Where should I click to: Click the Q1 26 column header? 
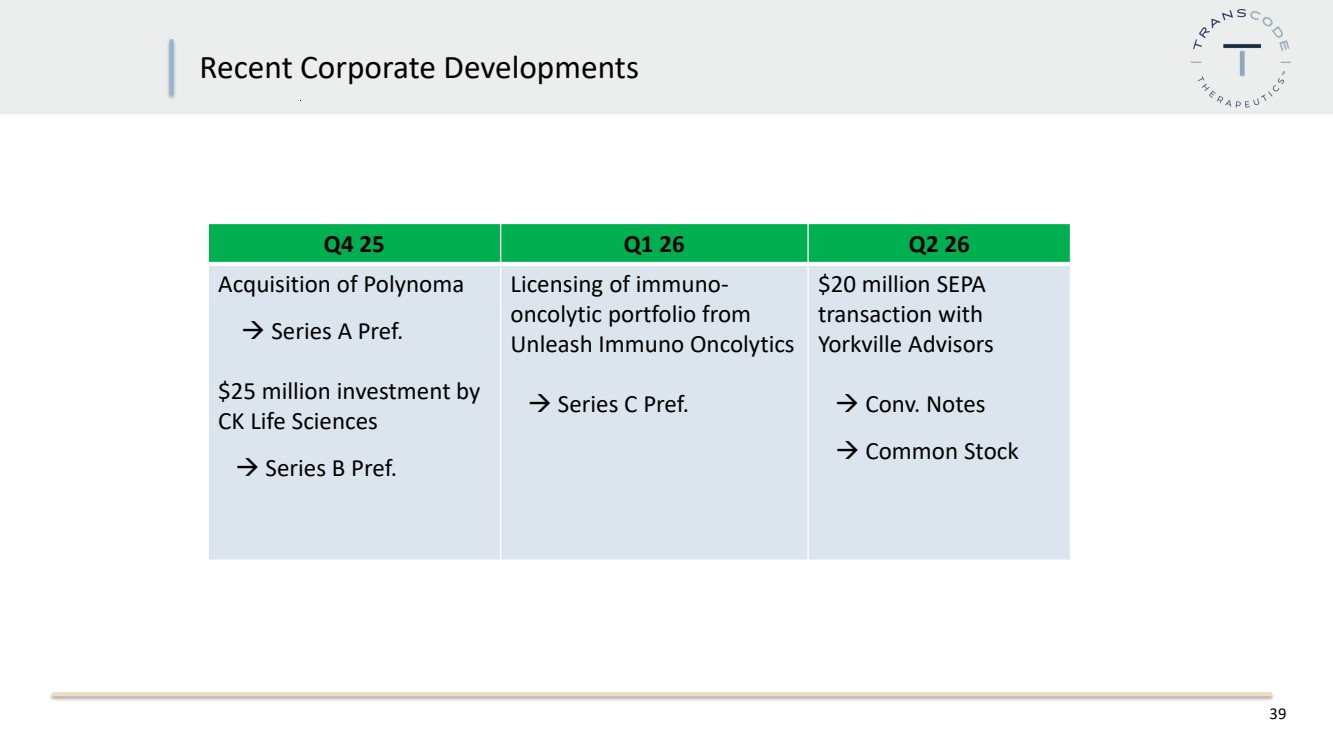[x=654, y=244]
